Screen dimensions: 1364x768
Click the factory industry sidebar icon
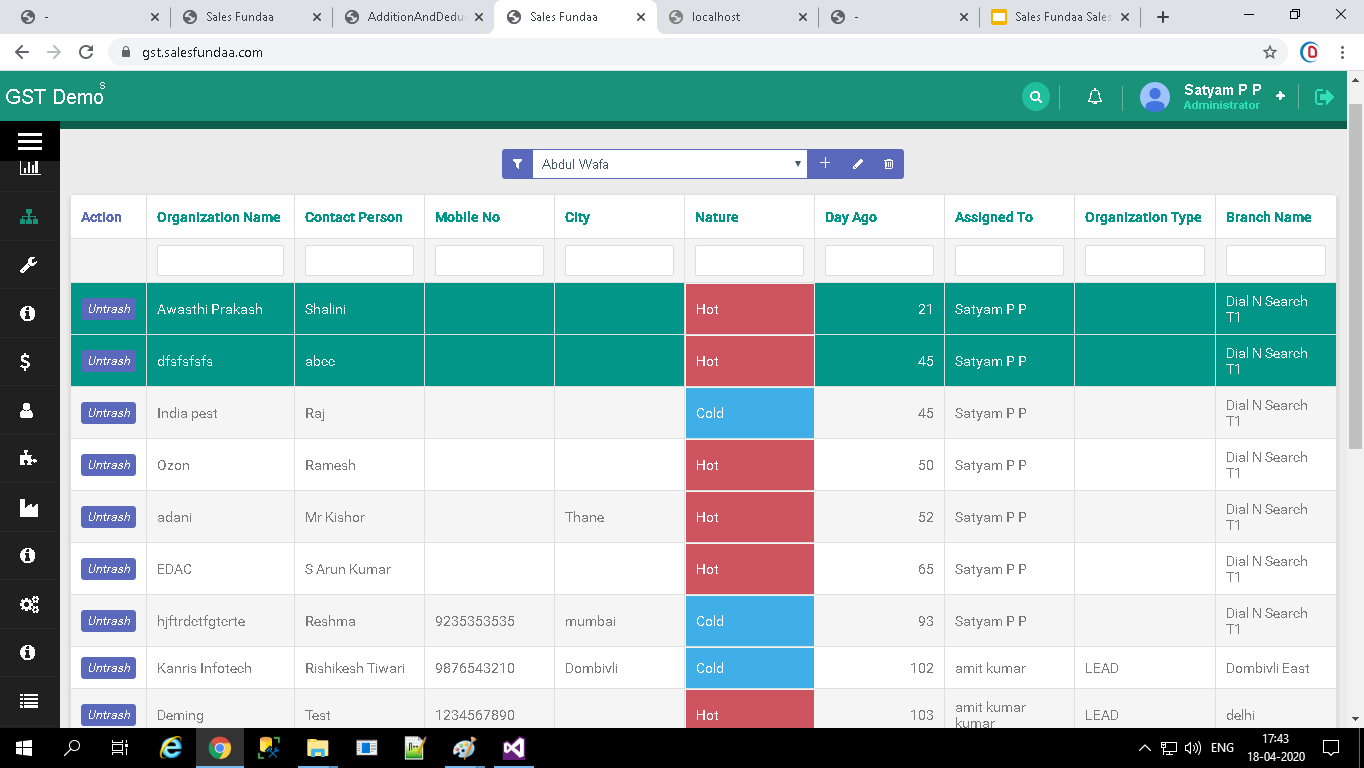point(29,508)
